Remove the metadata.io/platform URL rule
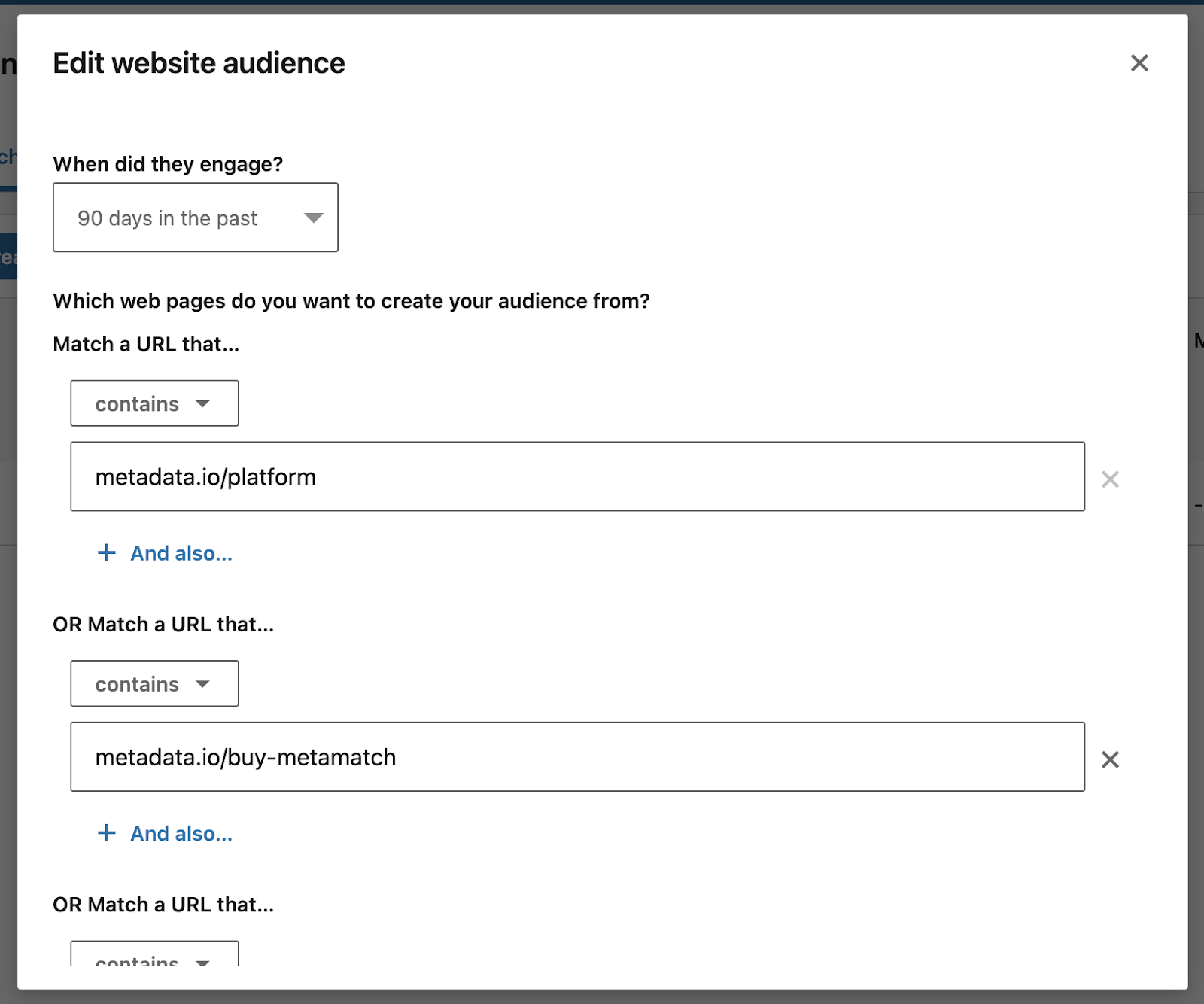 pos(1111,479)
